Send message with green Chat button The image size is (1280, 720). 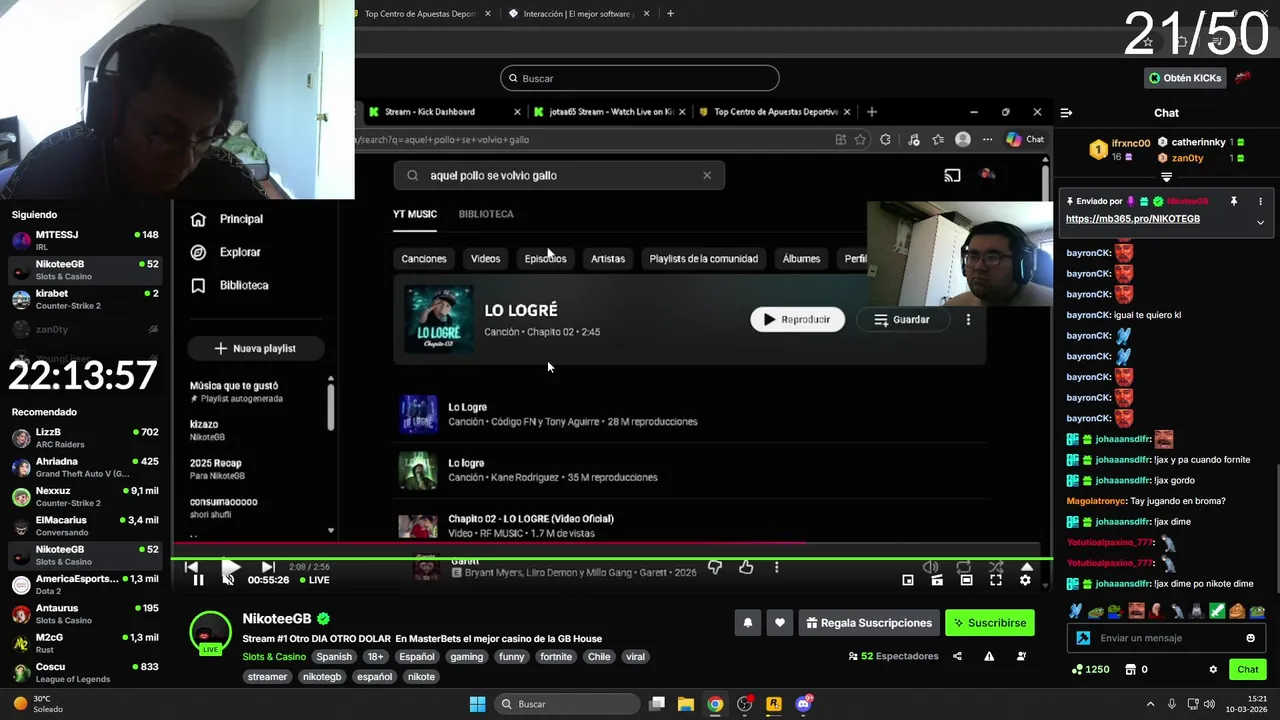[x=1248, y=669]
